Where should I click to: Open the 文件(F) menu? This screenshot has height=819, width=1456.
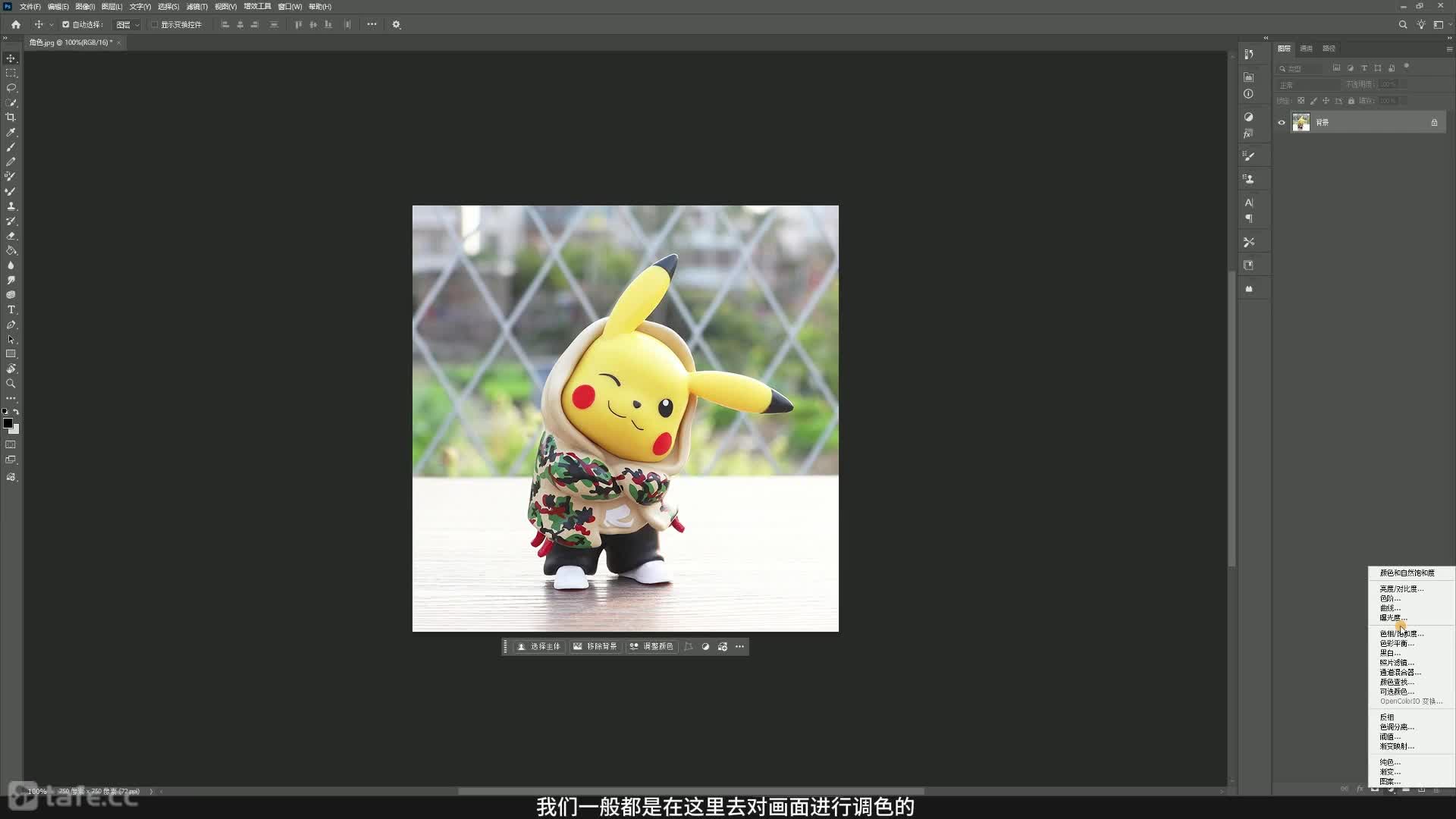(30, 7)
